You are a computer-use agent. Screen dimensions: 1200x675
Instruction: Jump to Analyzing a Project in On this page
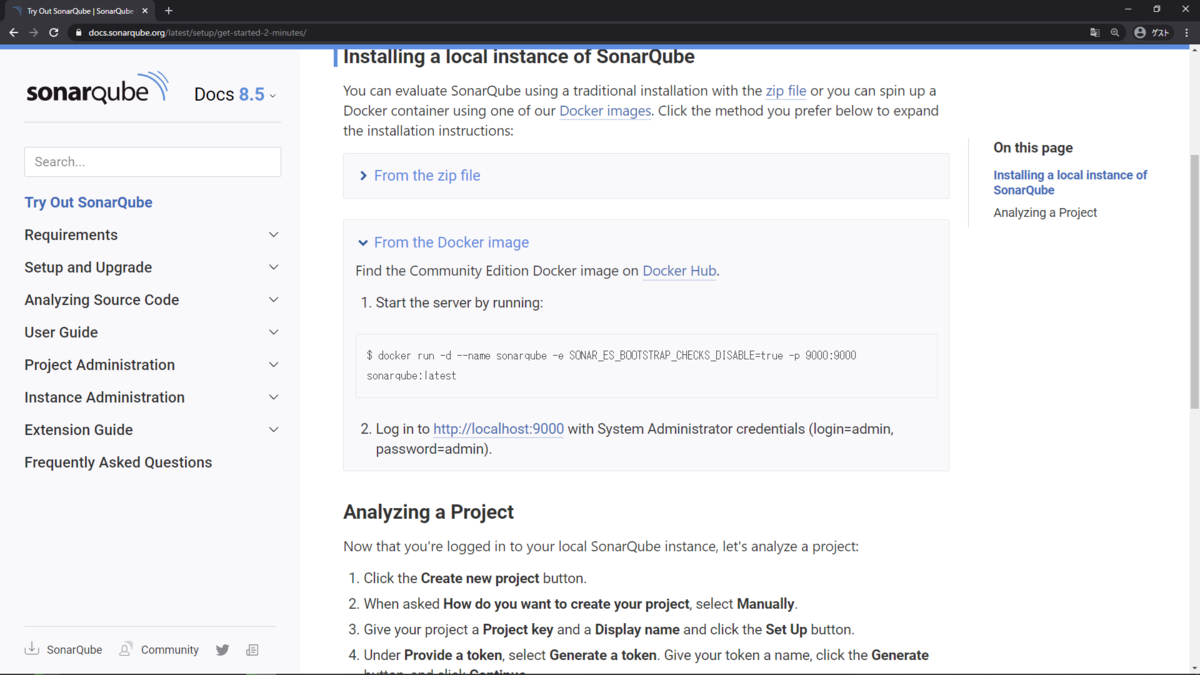(x=1045, y=213)
